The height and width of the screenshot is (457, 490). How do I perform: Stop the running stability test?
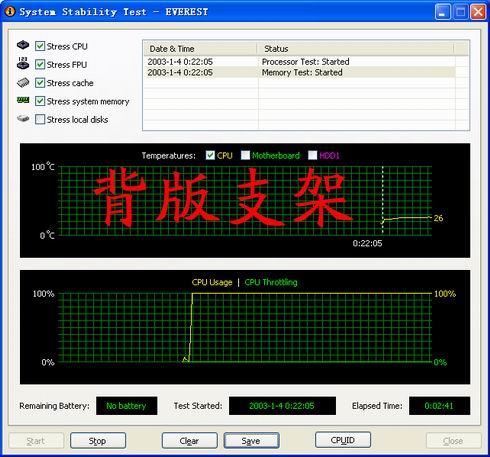click(x=98, y=441)
